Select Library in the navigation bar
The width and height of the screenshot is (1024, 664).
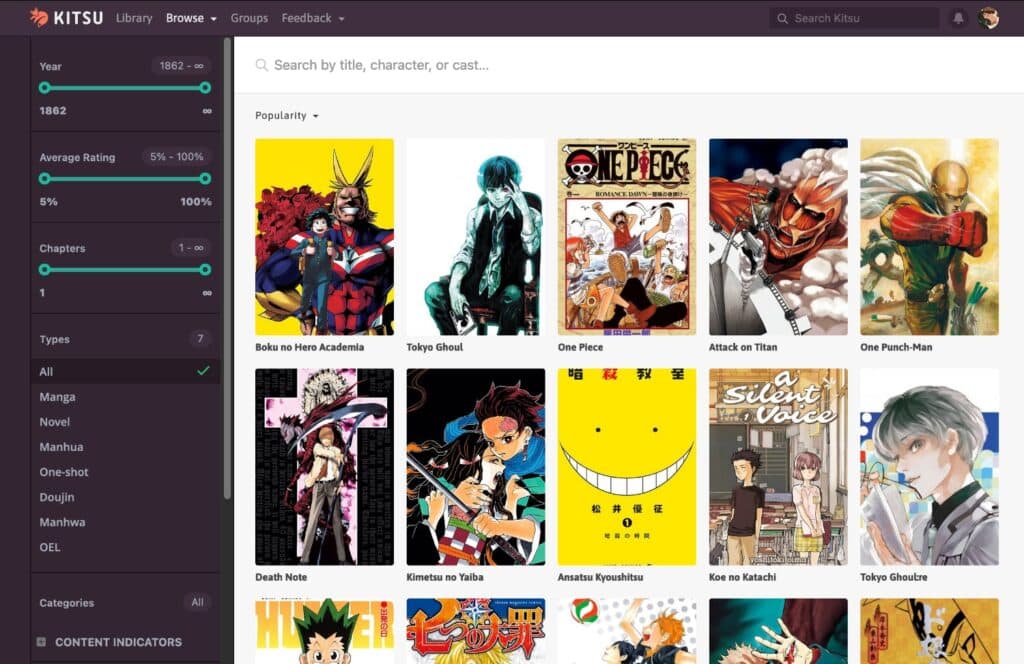pyautogui.click(x=133, y=17)
